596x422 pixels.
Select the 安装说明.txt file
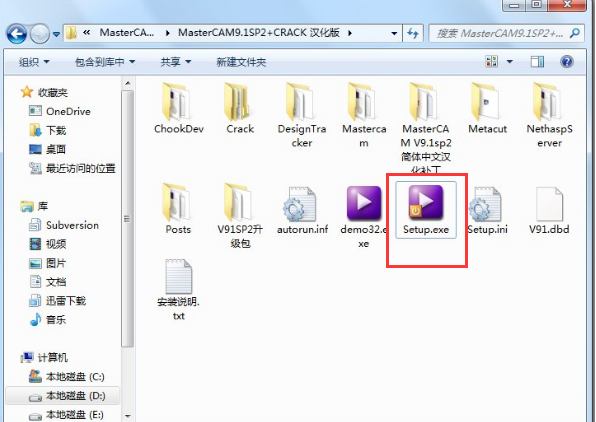point(178,290)
